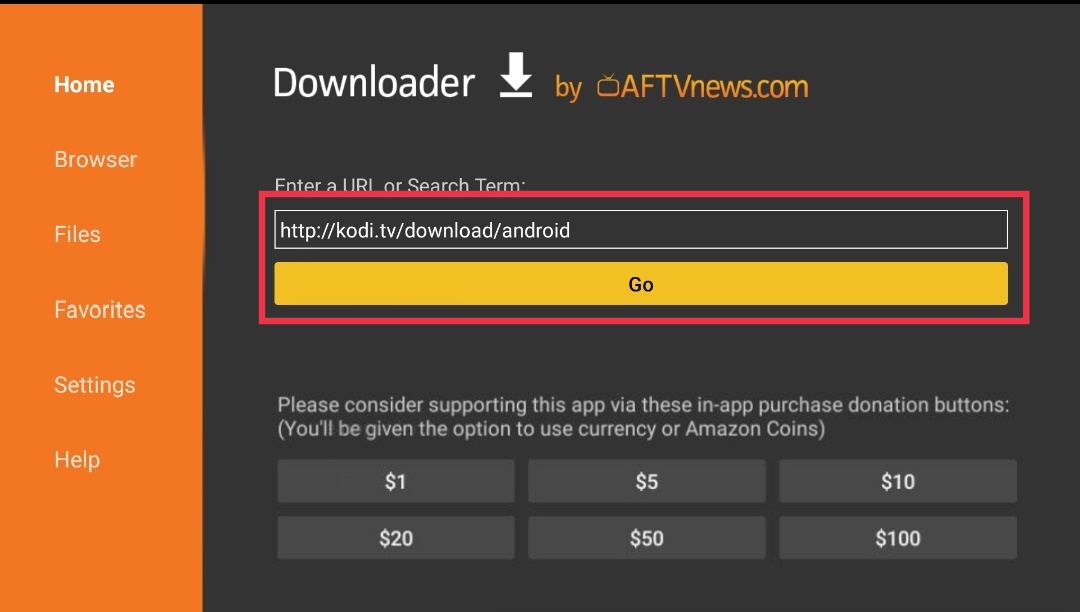Select the $10 donation button
Screen dimensions: 1080x612
click(897, 481)
